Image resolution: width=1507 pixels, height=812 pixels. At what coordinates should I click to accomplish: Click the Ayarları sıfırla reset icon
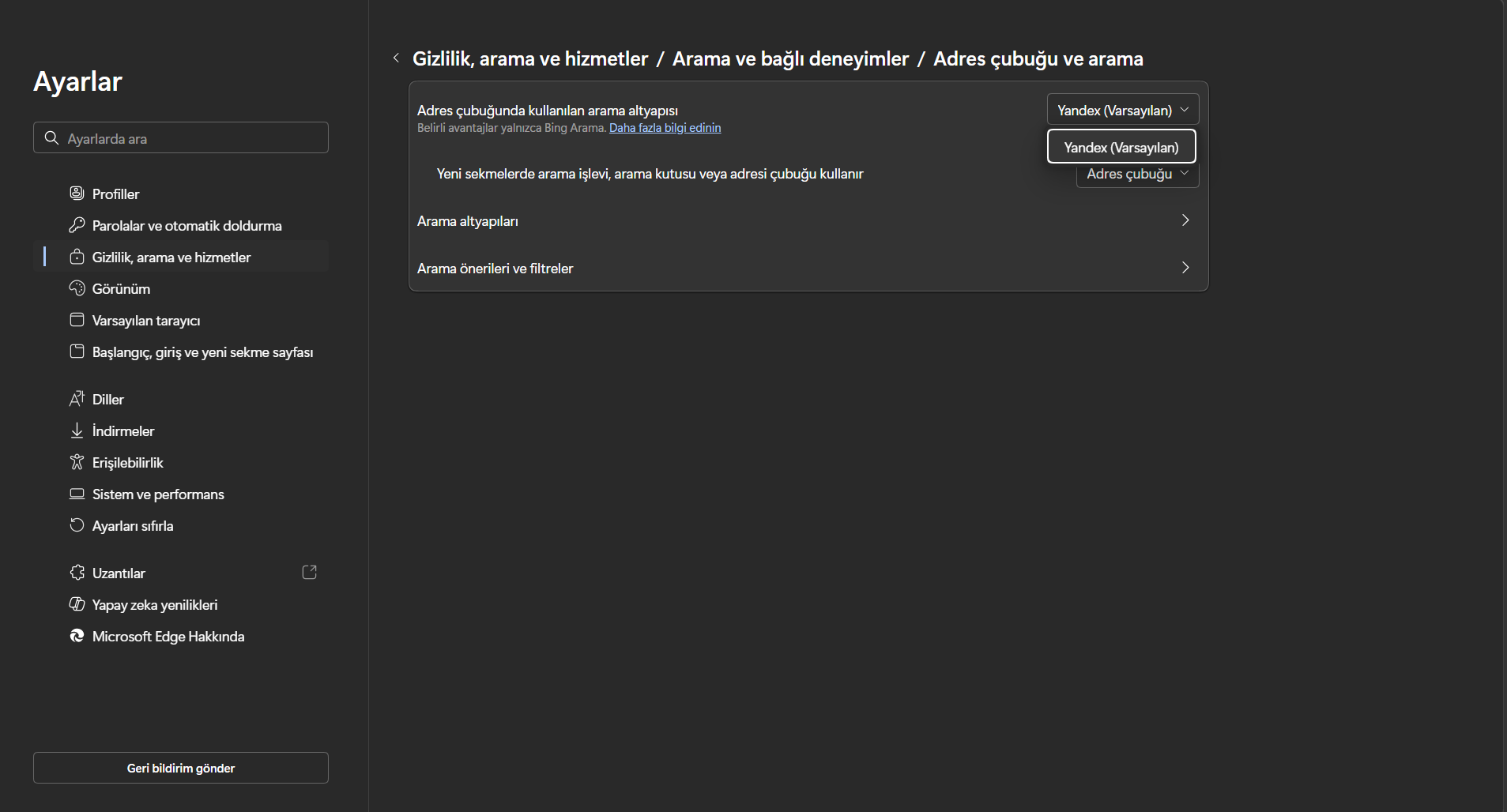pos(77,525)
